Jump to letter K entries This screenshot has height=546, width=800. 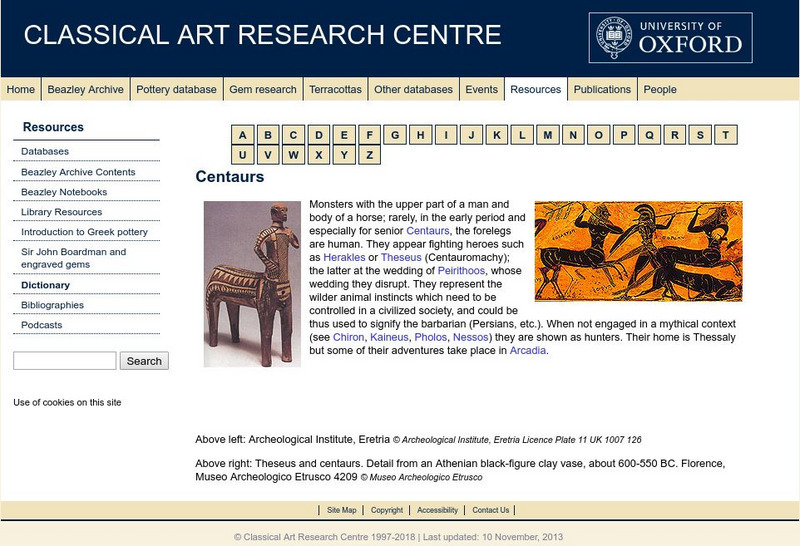(x=497, y=135)
